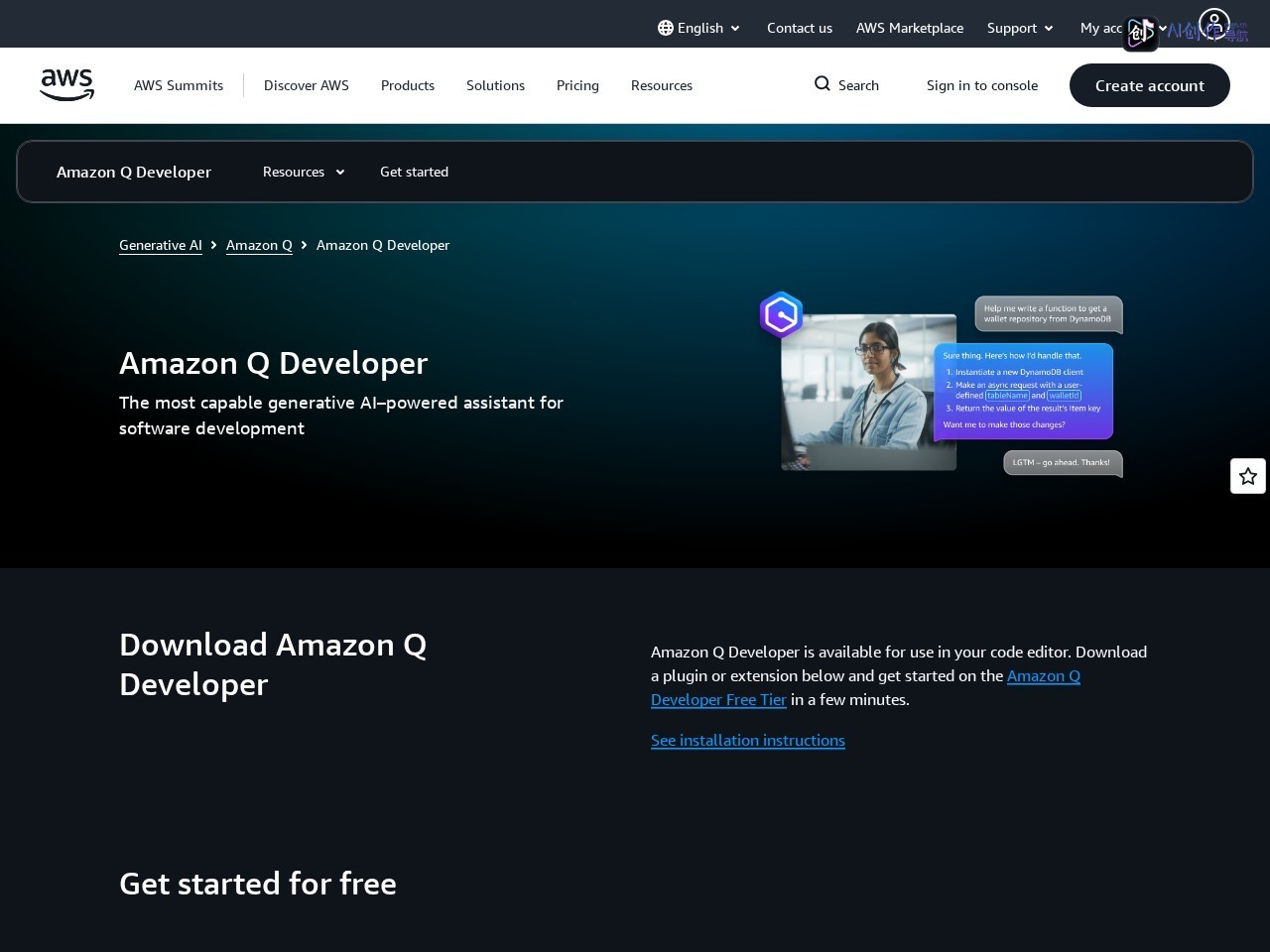Select the English language label
Image resolution: width=1270 pixels, height=952 pixels.
click(700, 28)
